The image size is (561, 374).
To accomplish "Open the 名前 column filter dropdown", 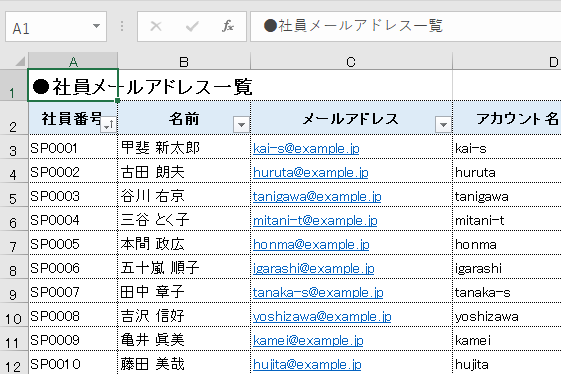I will click(242, 125).
